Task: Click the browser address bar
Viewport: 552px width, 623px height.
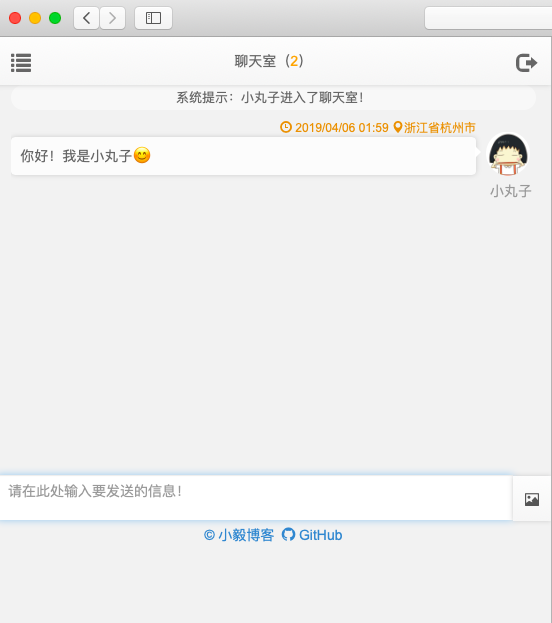Action: [x=488, y=18]
